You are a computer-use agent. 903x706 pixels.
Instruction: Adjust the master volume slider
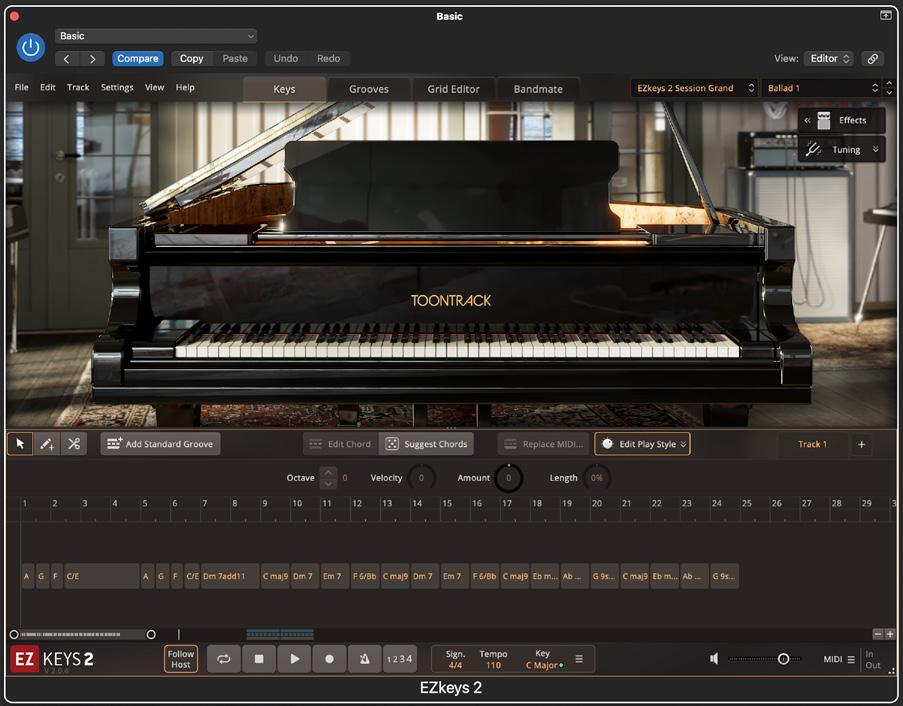tap(783, 659)
